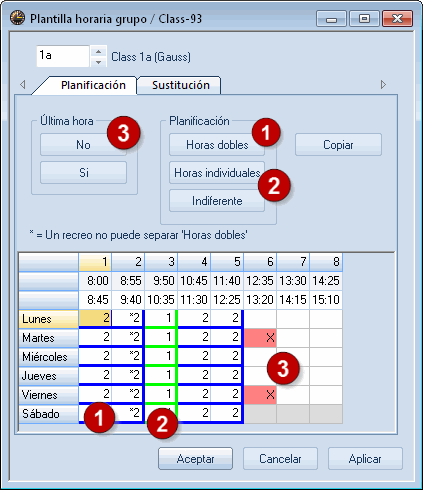Click the clock icon in the title bar

[17, 18]
